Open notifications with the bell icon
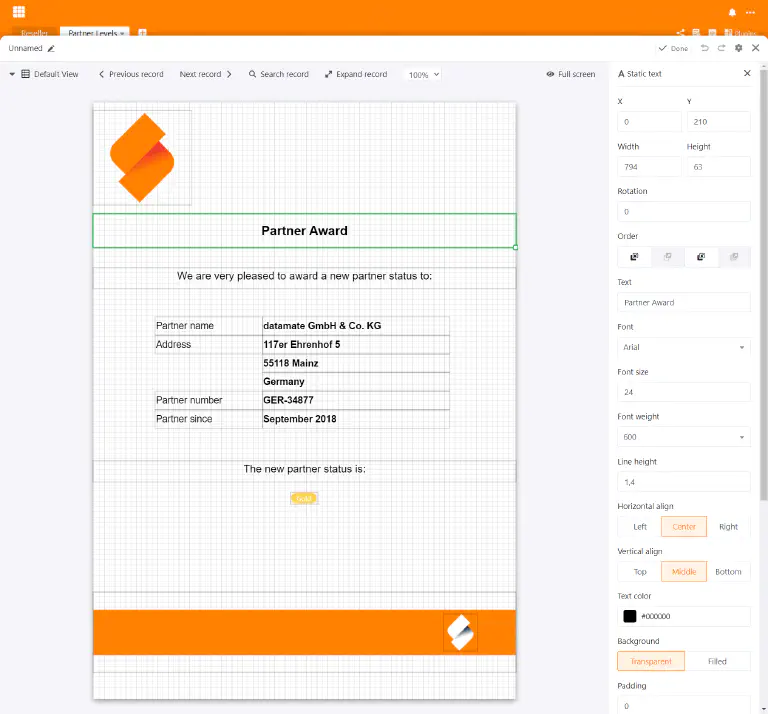This screenshot has width=768, height=714. pyautogui.click(x=732, y=12)
